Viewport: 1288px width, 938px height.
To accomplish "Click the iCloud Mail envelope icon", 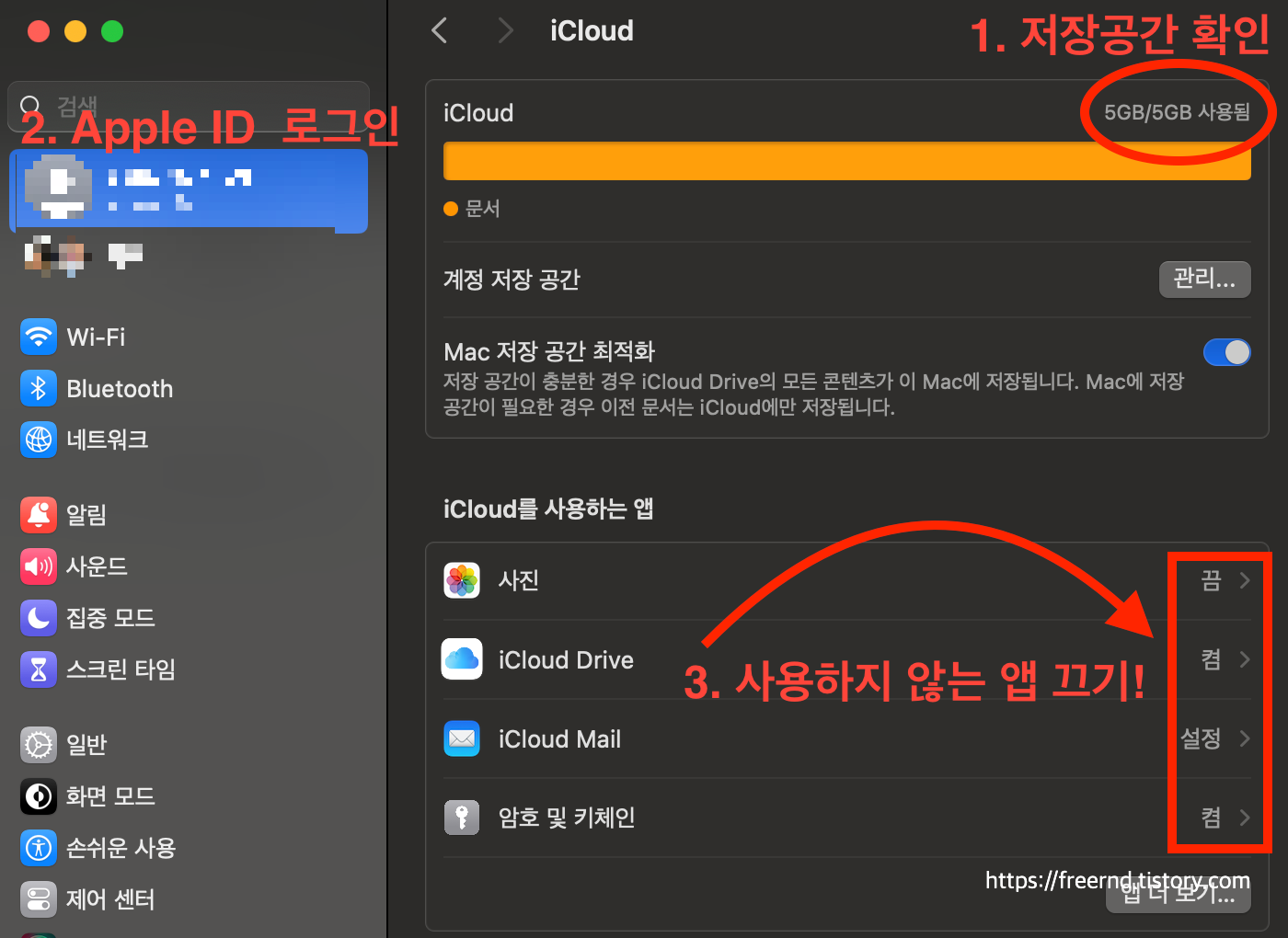I will tap(462, 738).
